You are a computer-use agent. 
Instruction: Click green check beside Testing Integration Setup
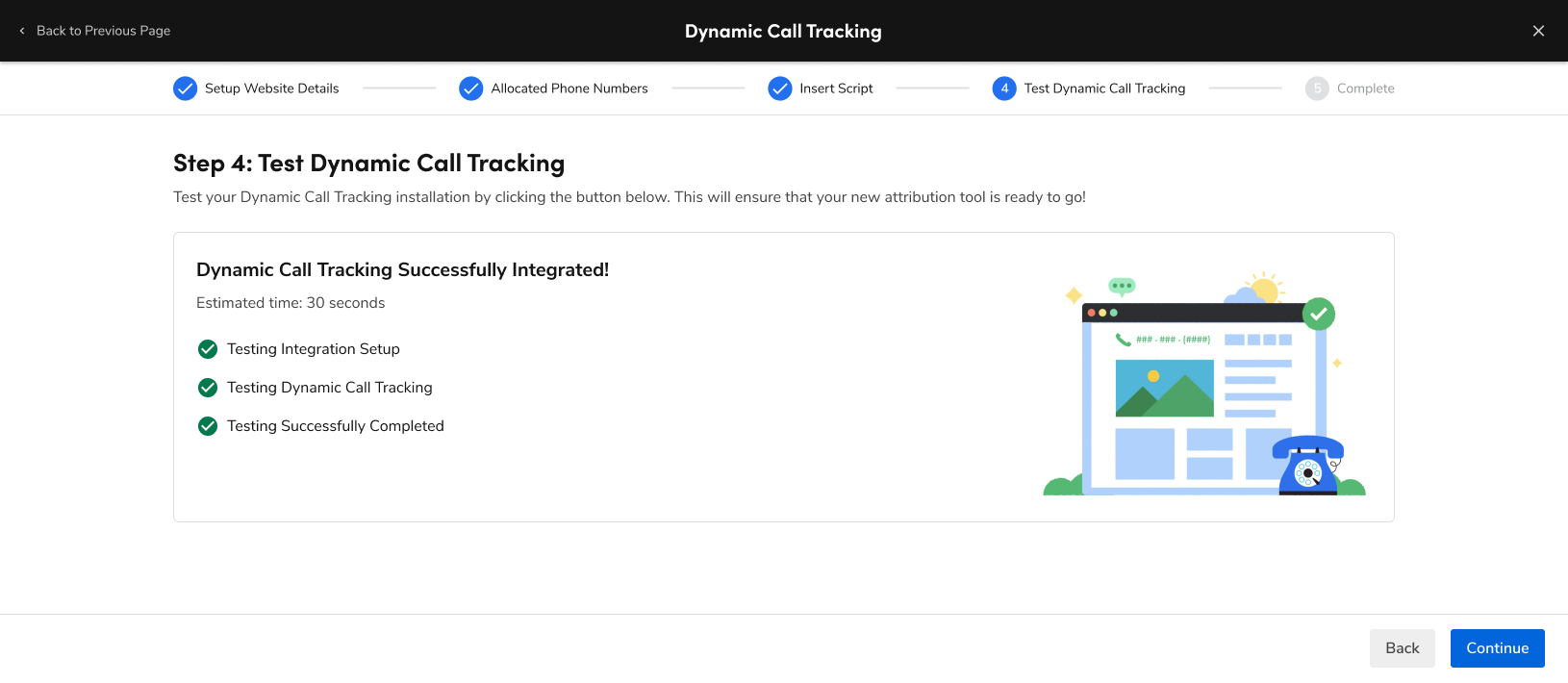pyautogui.click(x=208, y=349)
